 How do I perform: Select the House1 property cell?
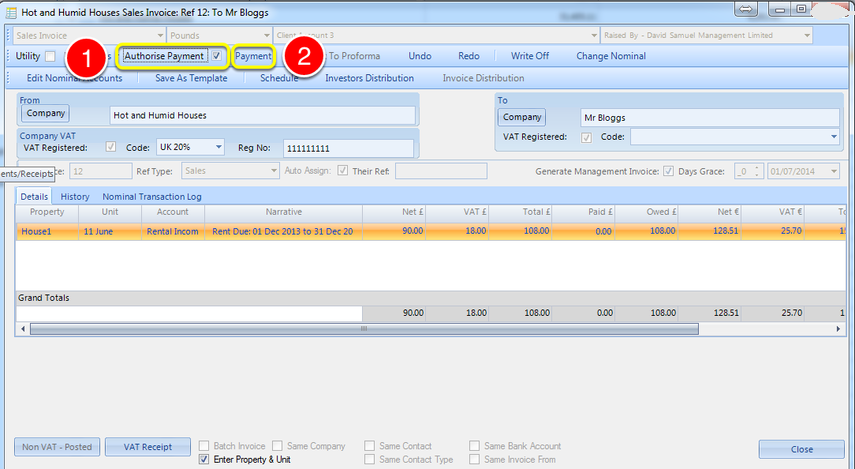[x=47, y=231]
